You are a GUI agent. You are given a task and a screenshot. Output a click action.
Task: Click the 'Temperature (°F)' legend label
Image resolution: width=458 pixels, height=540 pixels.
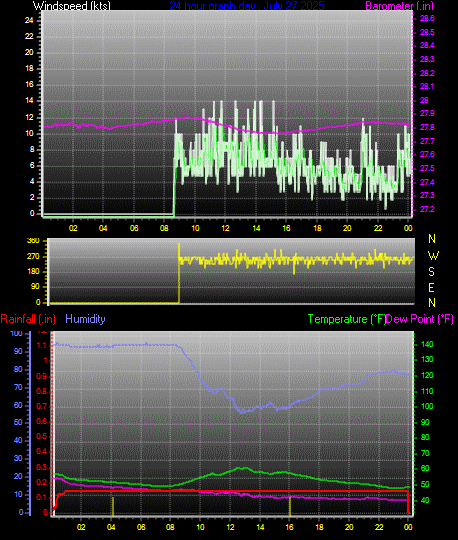pos(346,319)
